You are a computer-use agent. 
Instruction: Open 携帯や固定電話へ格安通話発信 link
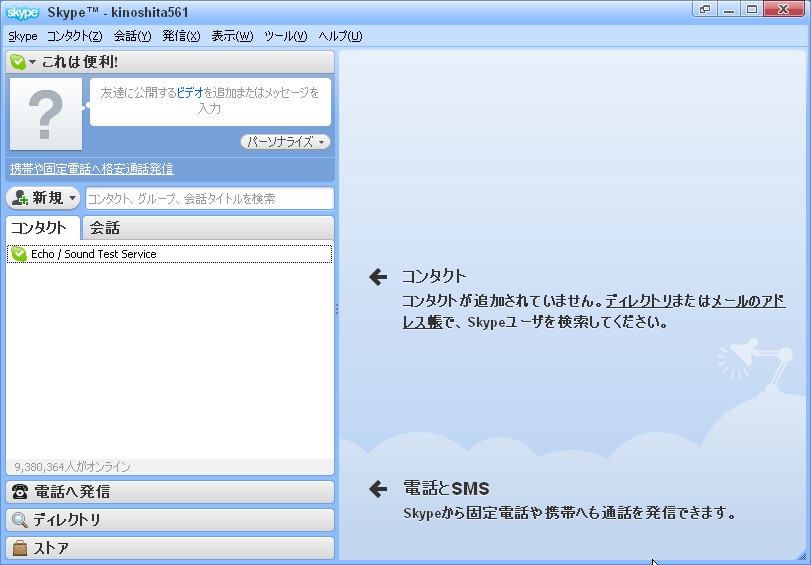92,169
